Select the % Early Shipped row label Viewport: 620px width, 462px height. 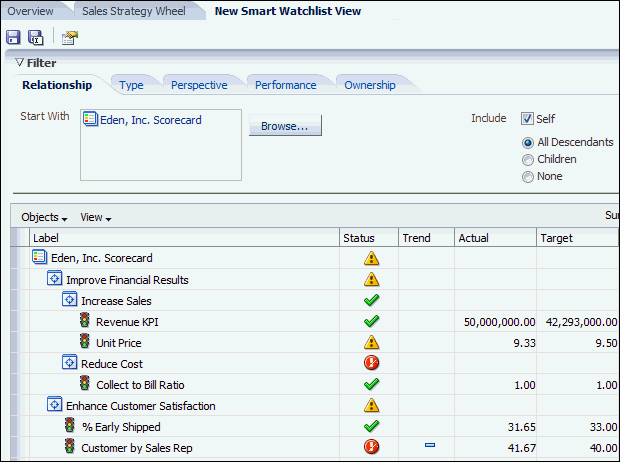point(121,427)
